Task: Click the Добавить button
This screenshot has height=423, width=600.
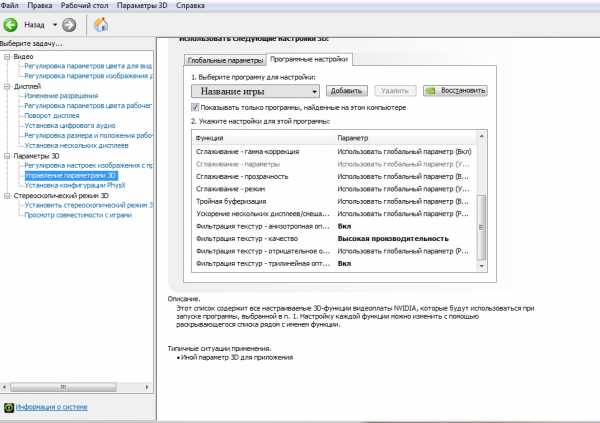Action: 346,91
